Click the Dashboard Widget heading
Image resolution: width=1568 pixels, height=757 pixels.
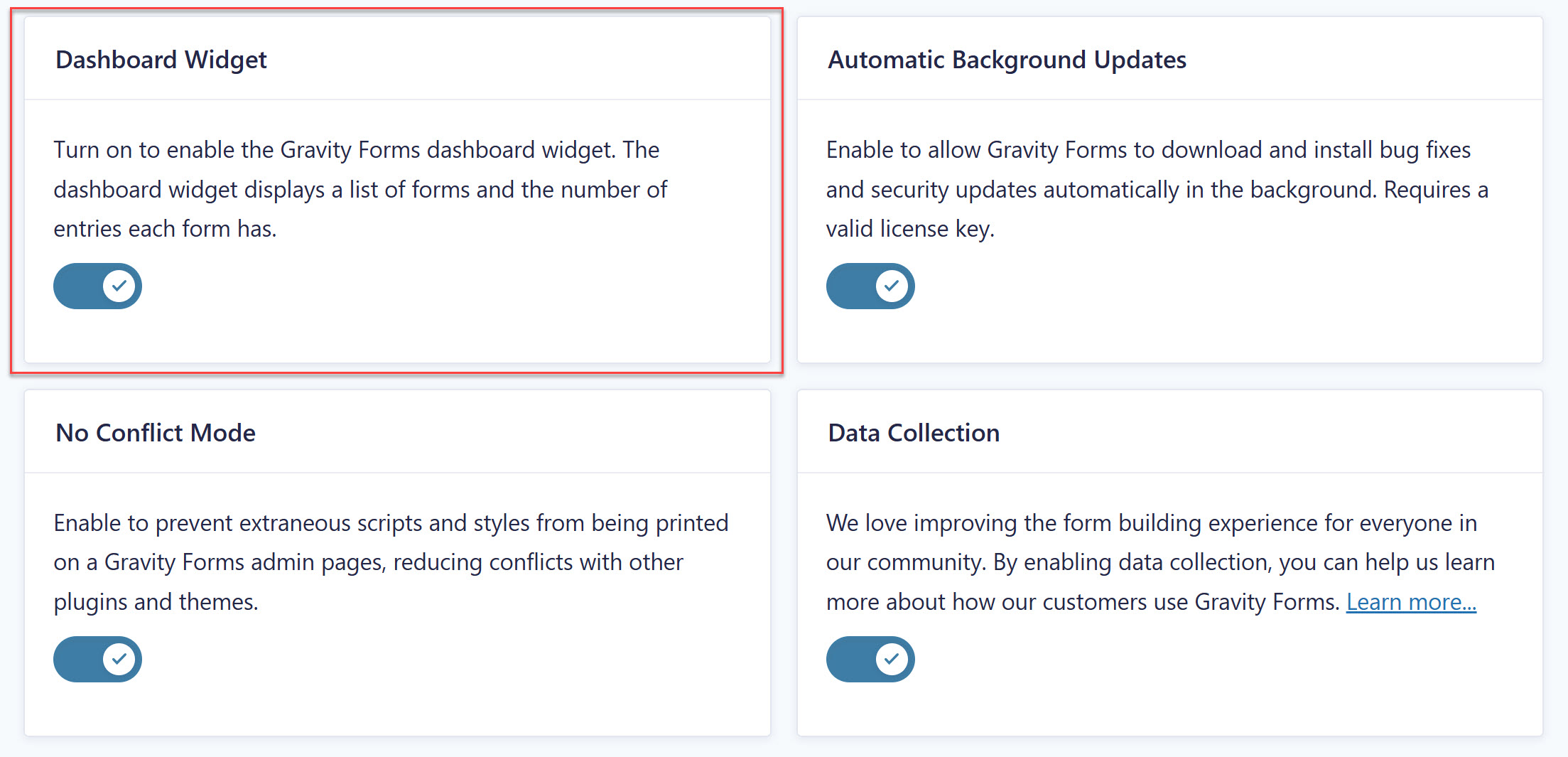161,60
